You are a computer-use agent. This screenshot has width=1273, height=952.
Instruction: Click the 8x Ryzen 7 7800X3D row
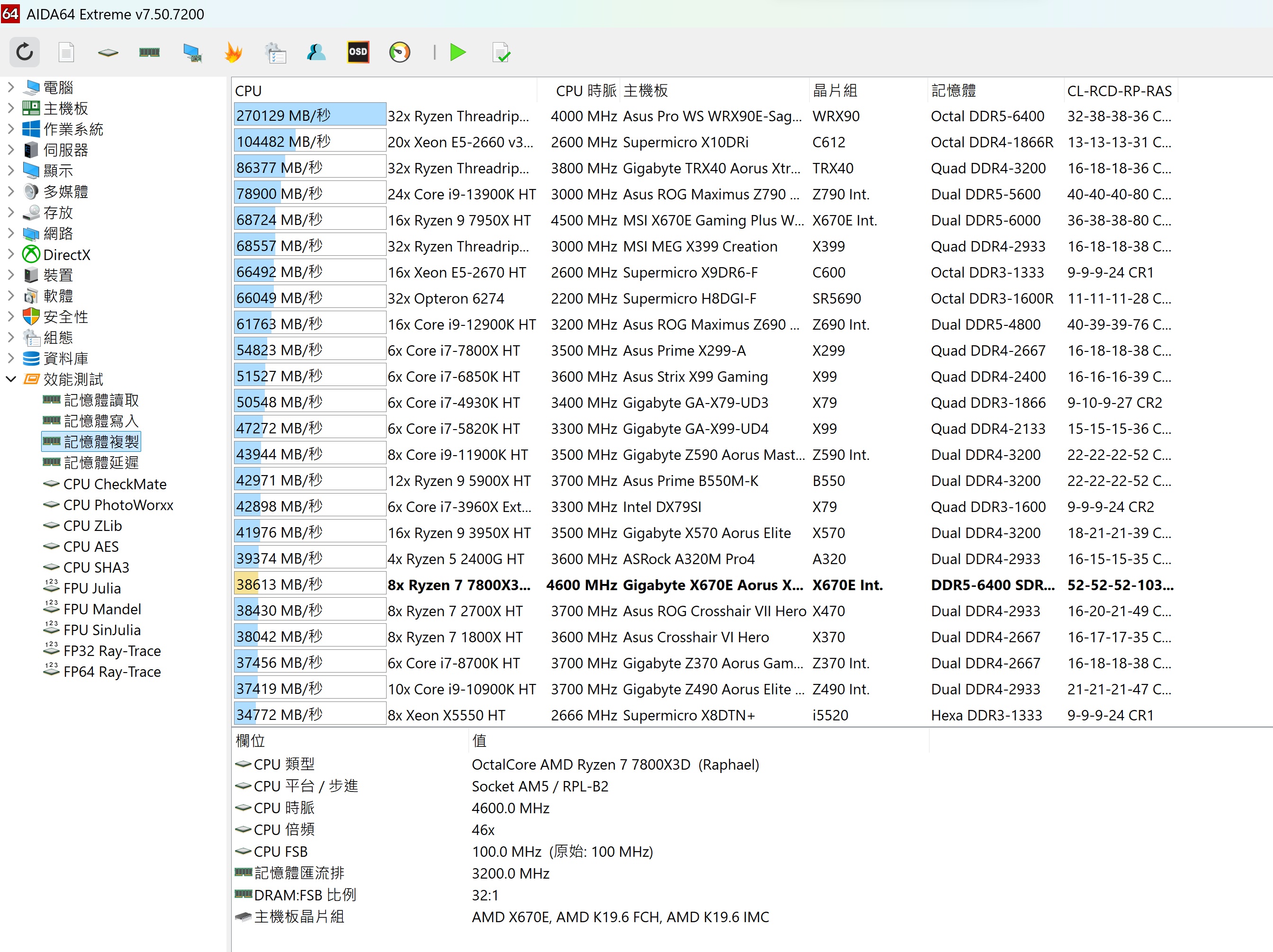(x=705, y=584)
